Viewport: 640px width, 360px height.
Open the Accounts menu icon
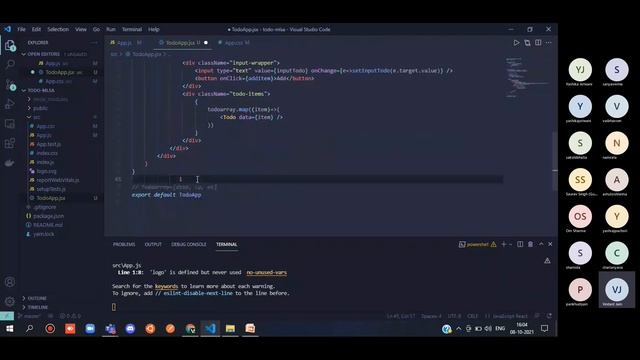point(10,282)
